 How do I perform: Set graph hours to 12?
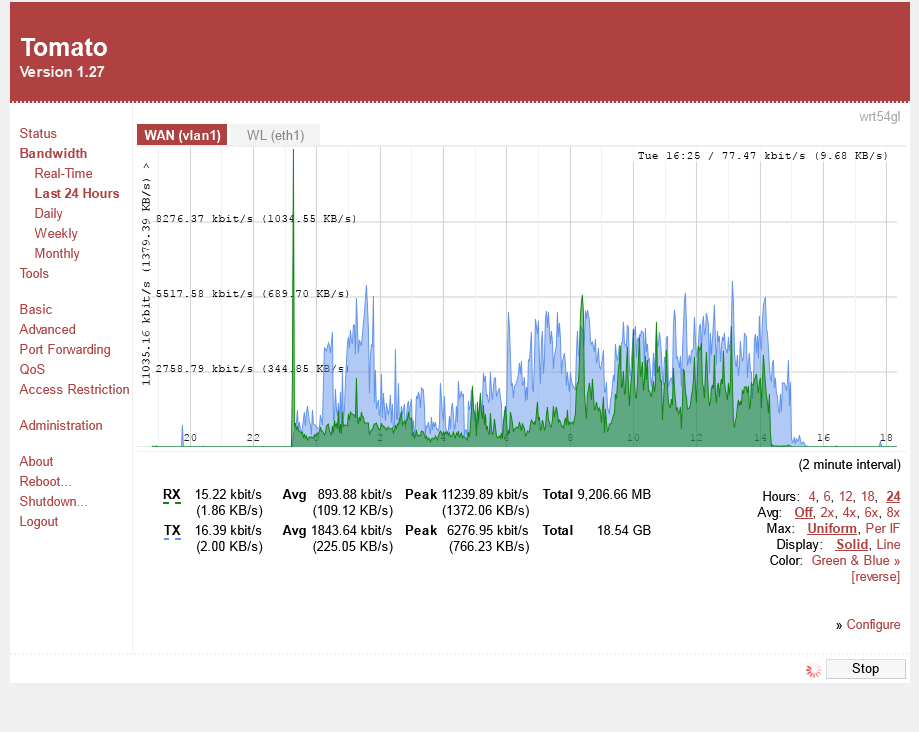pos(845,497)
